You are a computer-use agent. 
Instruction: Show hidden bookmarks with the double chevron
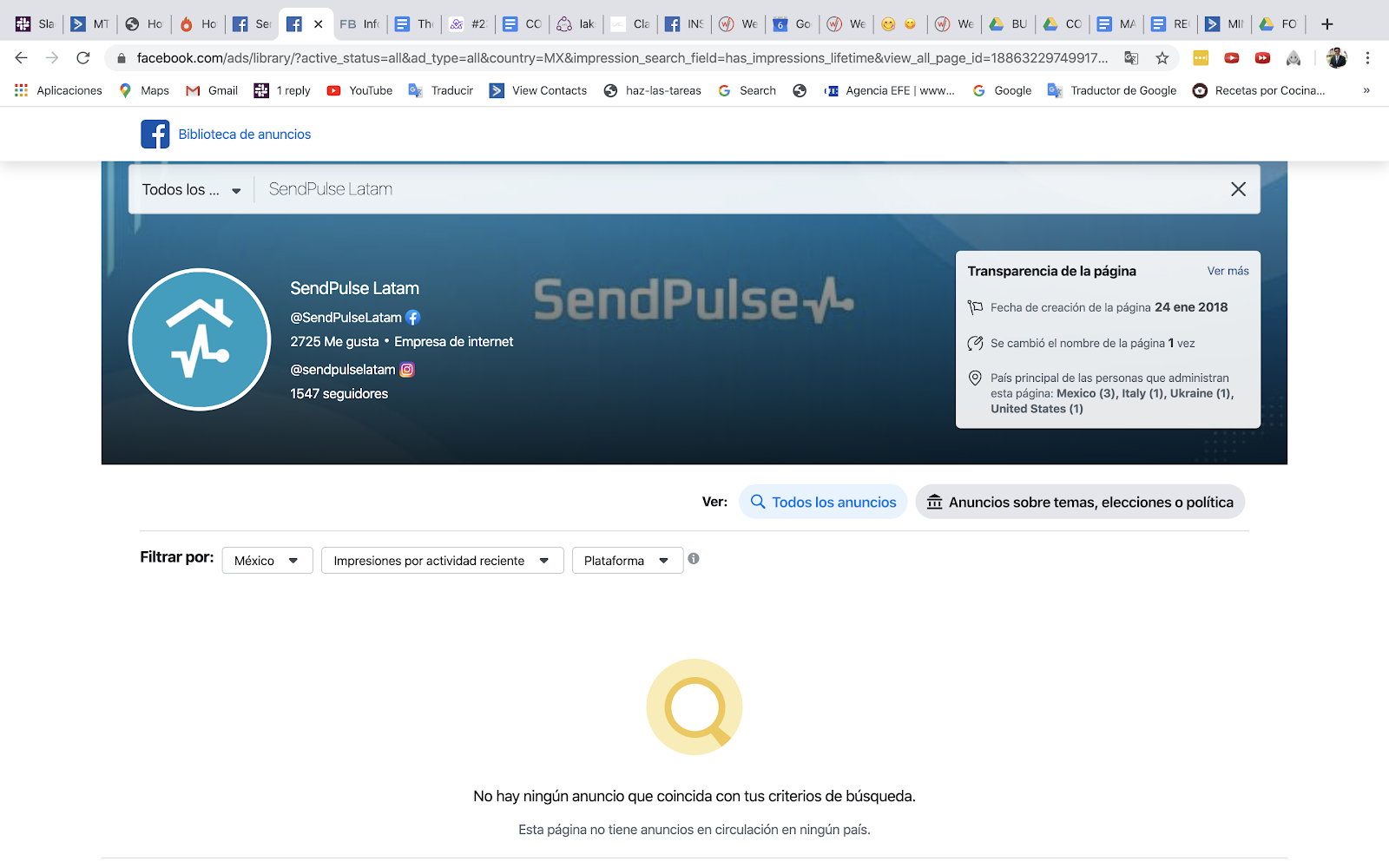pos(1366,90)
